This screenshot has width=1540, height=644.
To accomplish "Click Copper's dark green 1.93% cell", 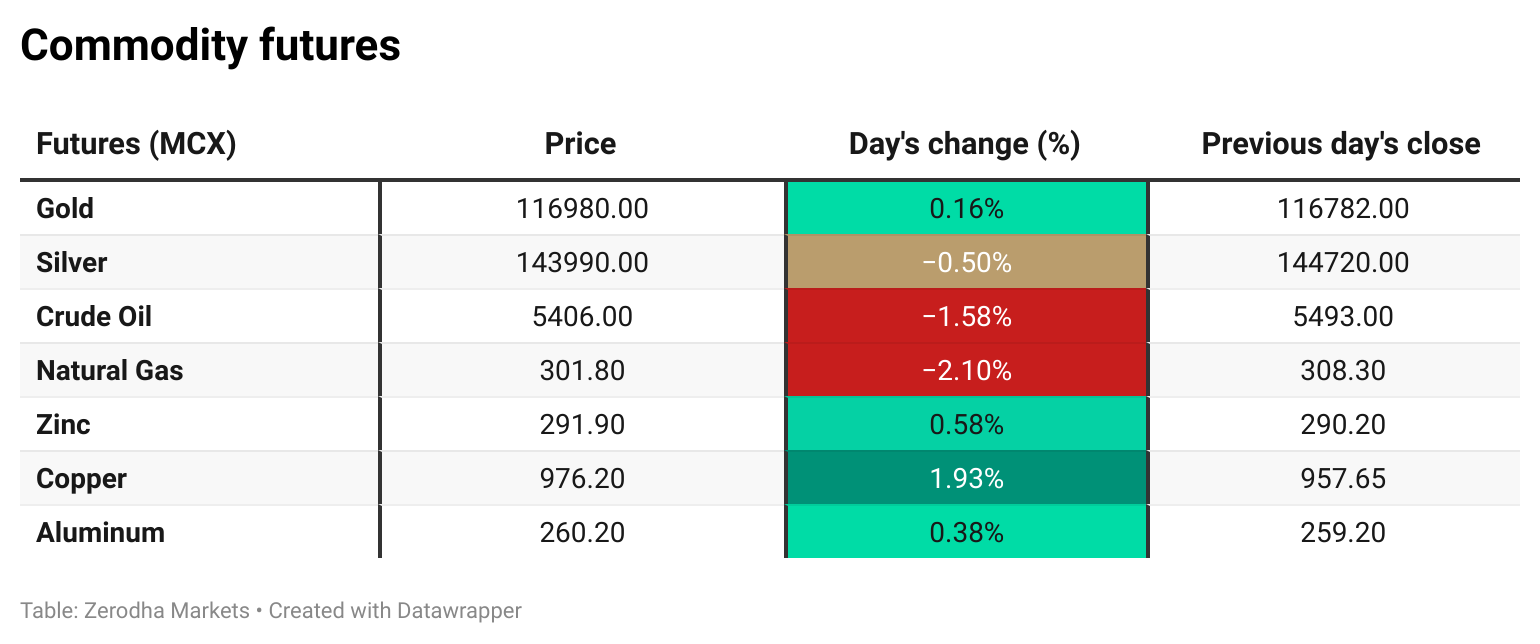I will click(966, 479).
